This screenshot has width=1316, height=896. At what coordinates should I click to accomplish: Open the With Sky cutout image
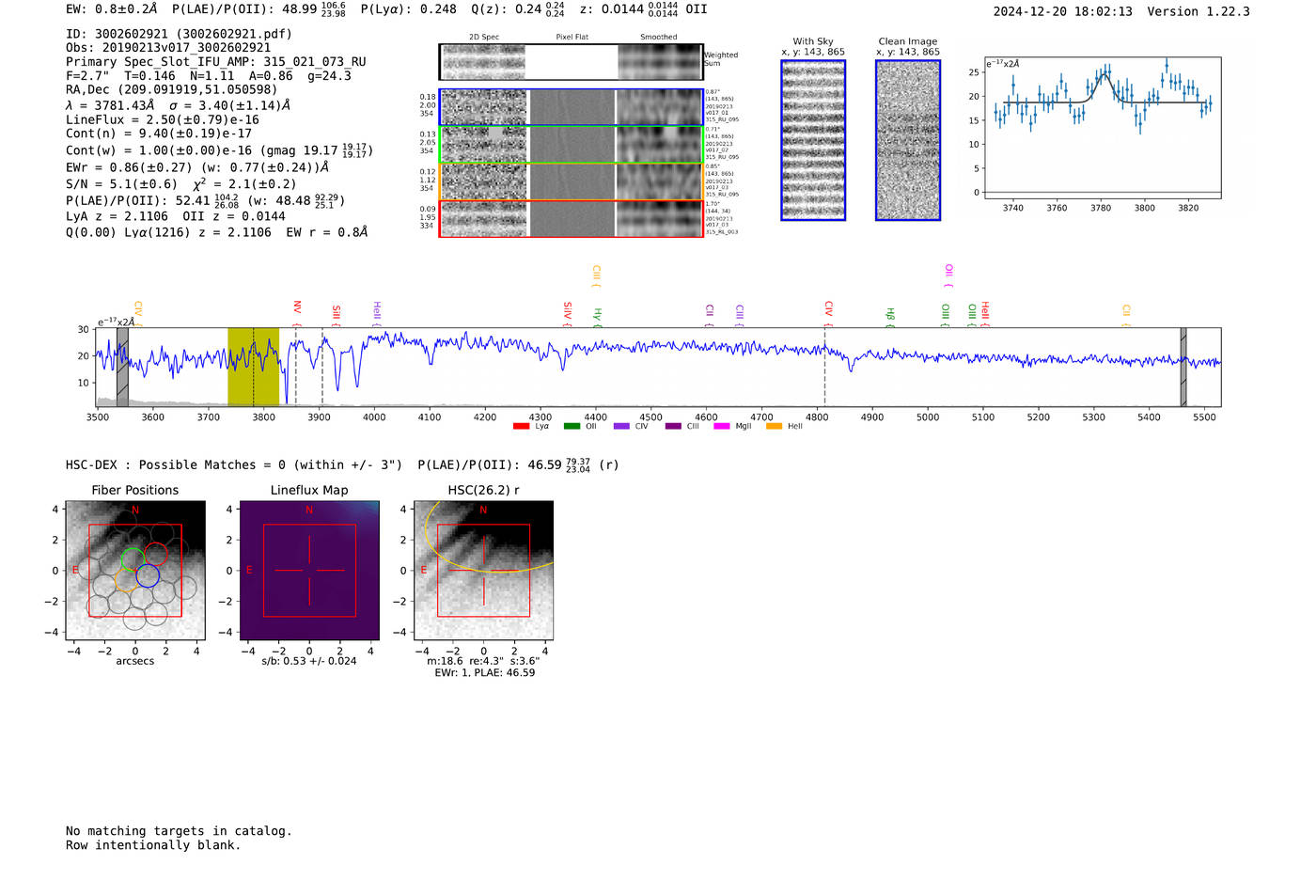point(813,140)
